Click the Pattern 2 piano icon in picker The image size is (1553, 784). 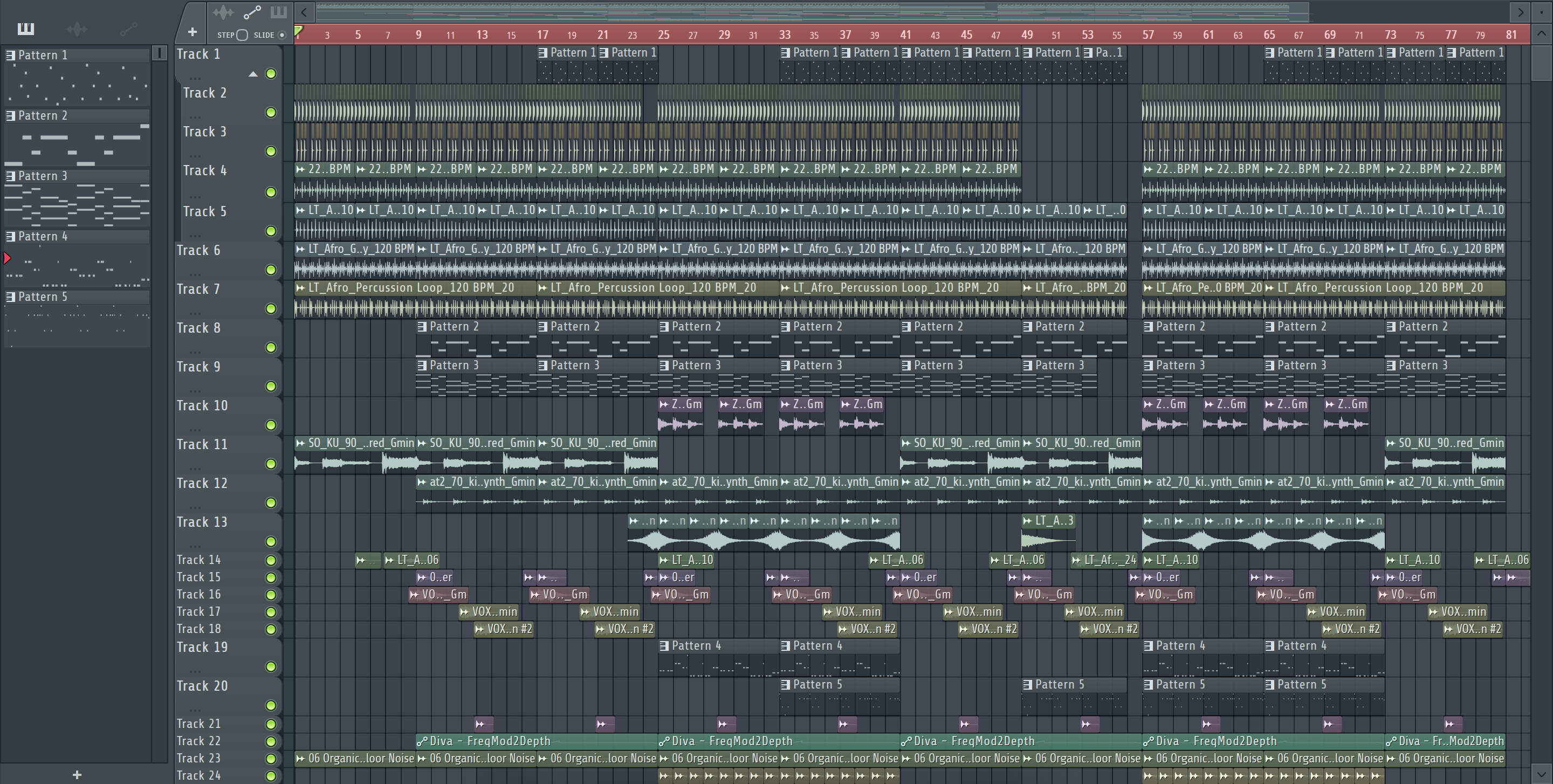coord(10,116)
